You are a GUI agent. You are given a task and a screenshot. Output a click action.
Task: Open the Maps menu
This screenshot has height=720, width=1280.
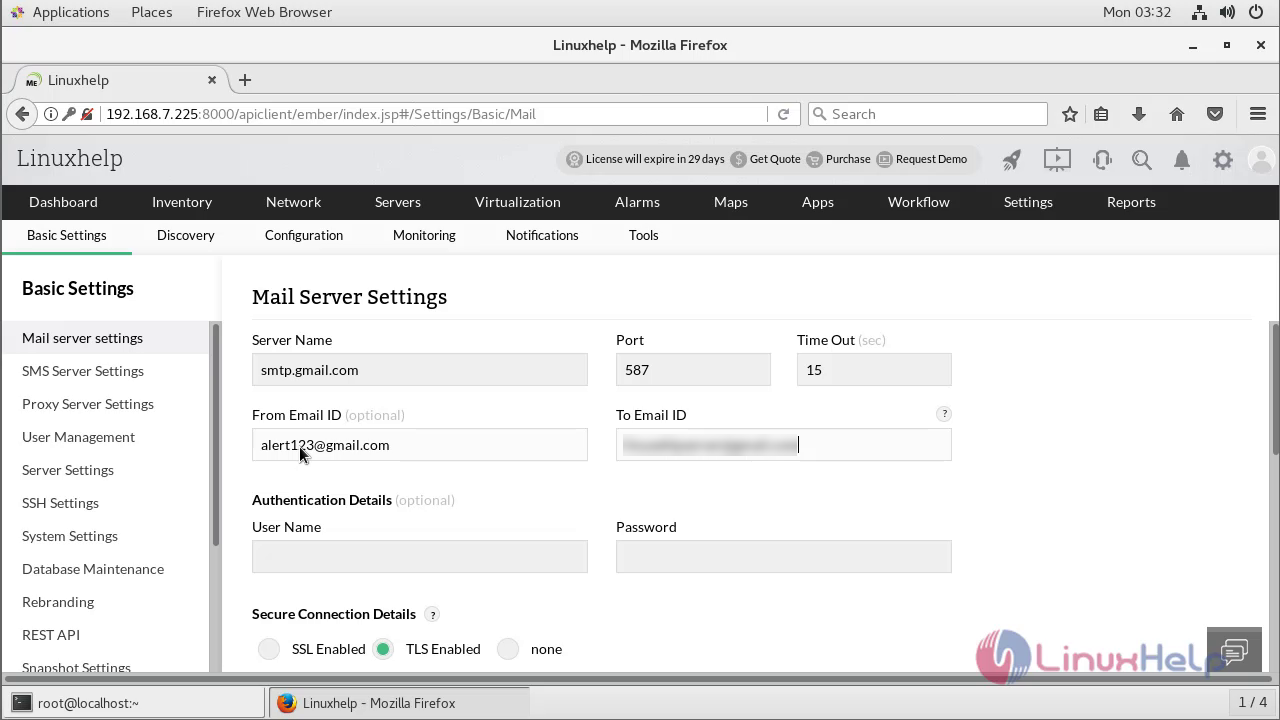pyautogui.click(x=731, y=202)
